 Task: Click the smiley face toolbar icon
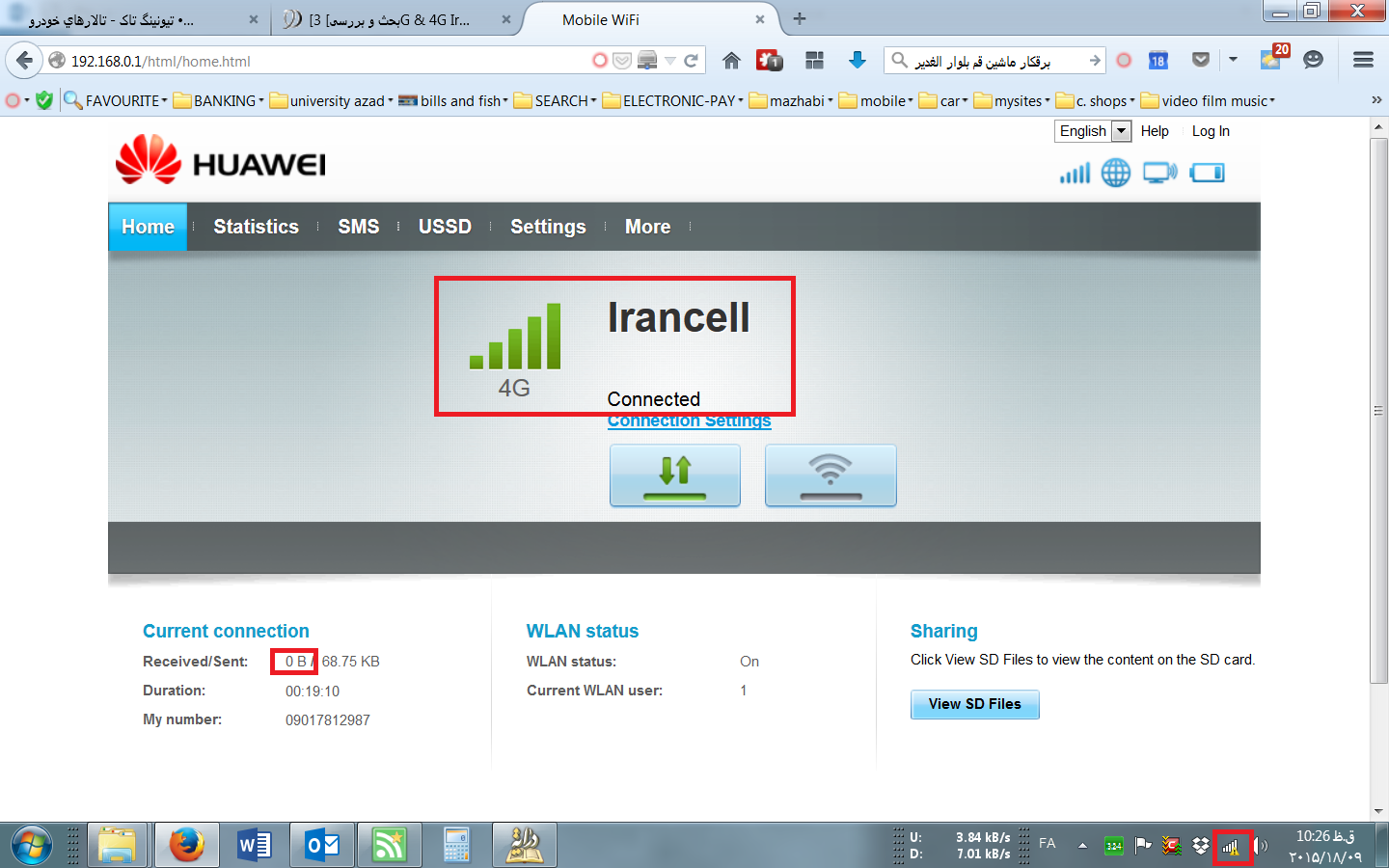pyautogui.click(x=1313, y=60)
